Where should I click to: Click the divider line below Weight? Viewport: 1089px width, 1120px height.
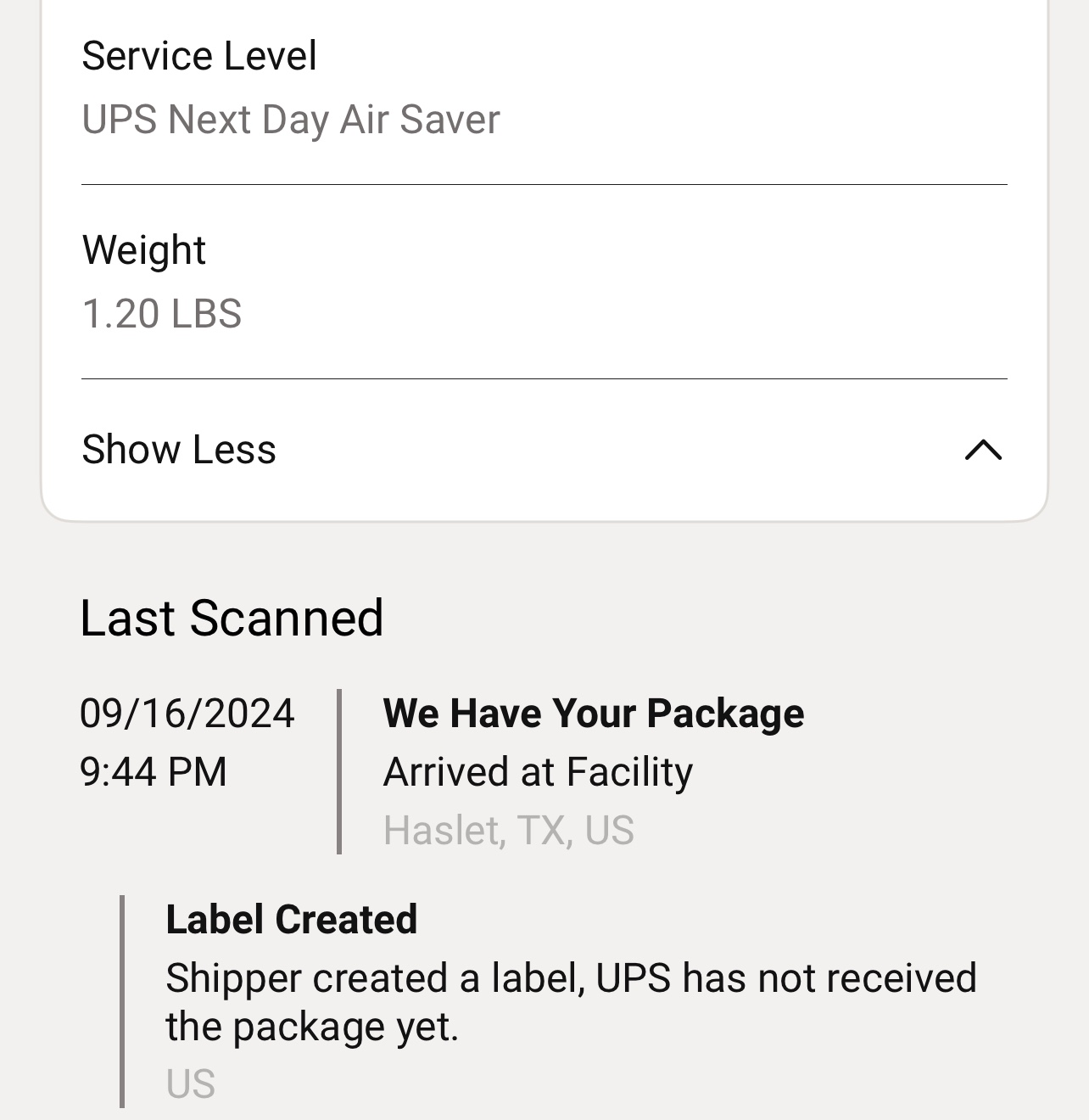[x=544, y=378]
